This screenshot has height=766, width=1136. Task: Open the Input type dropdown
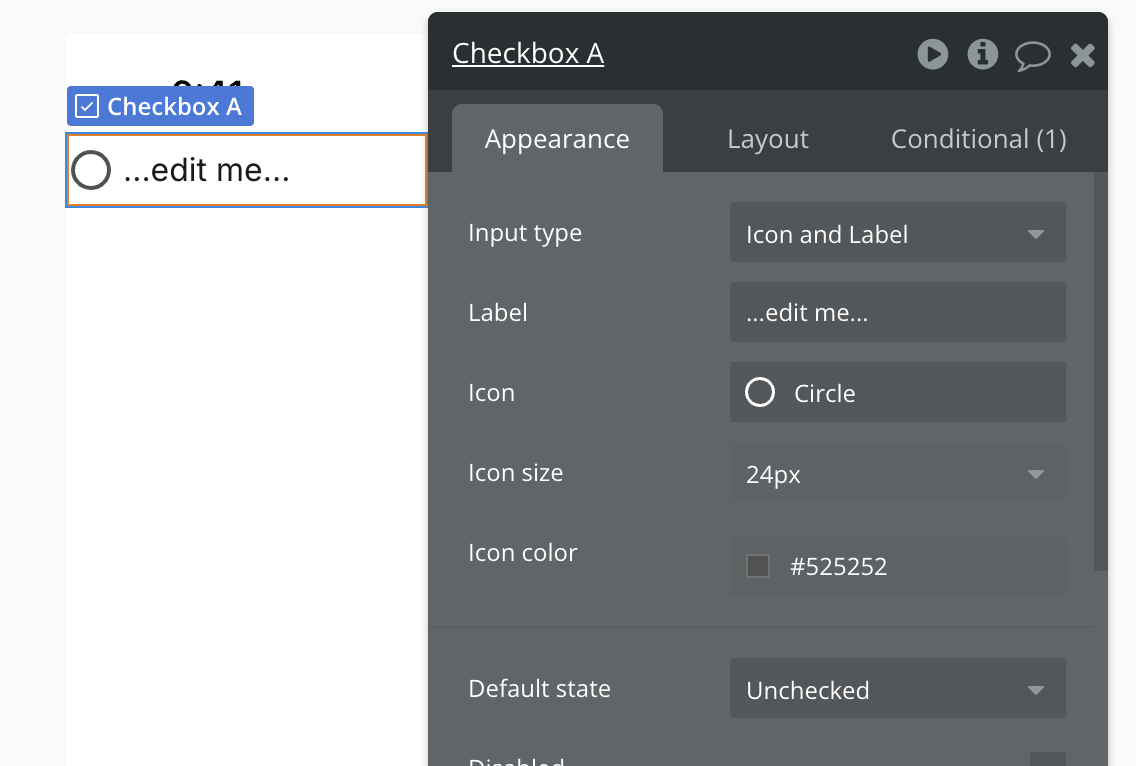coord(897,232)
